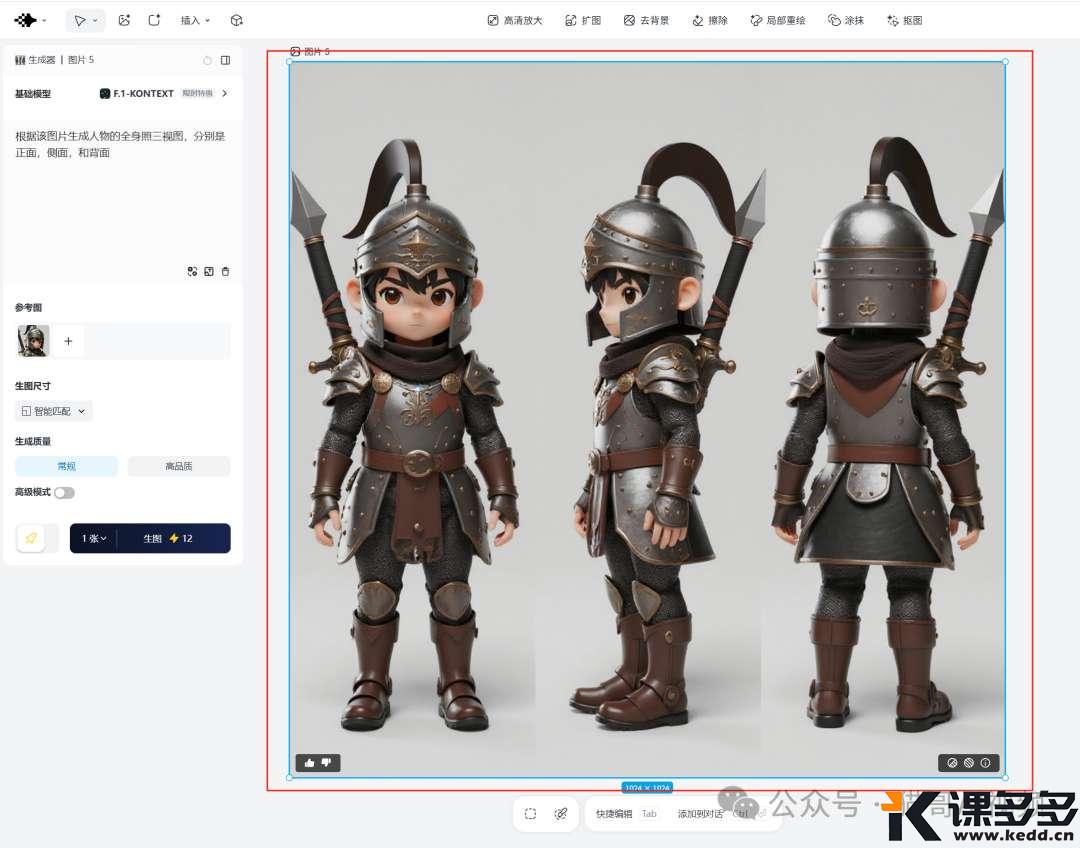Click 高清放大 upscale tool
The image size is (1080, 848).
515,21
